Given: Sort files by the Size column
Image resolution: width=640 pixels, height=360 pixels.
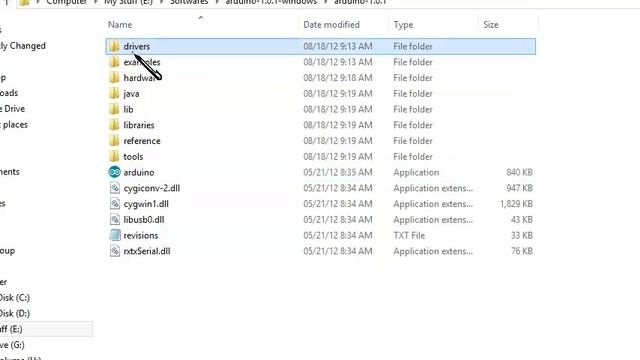Looking at the screenshot, I should [x=491, y=24].
